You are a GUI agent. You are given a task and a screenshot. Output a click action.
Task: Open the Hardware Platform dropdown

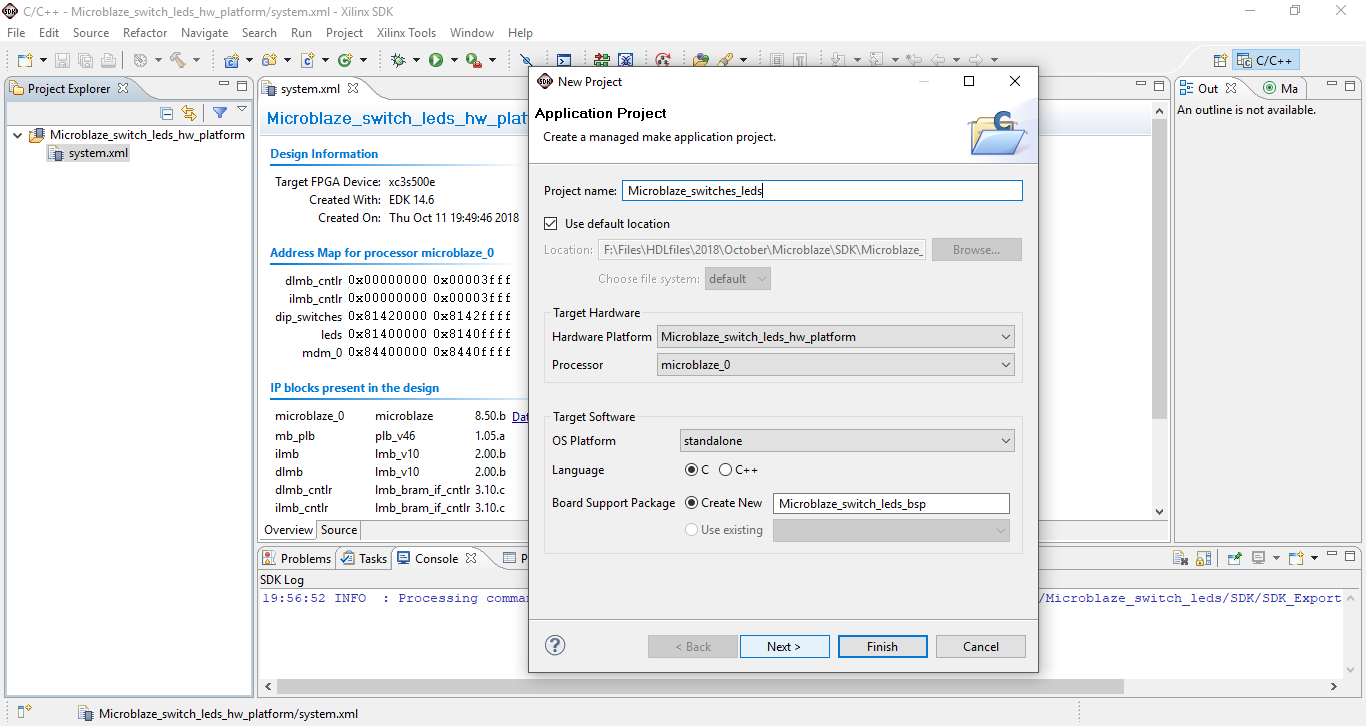[x=836, y=337]
